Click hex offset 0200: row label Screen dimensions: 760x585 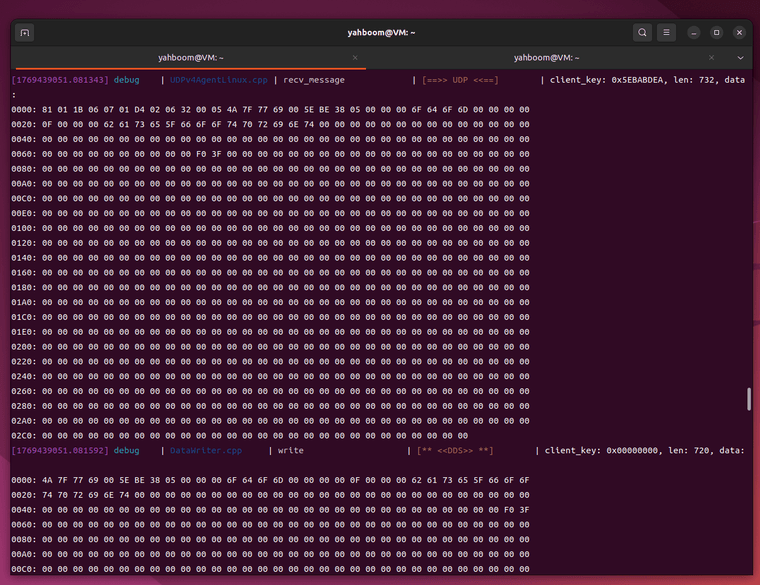coord(24,347)
